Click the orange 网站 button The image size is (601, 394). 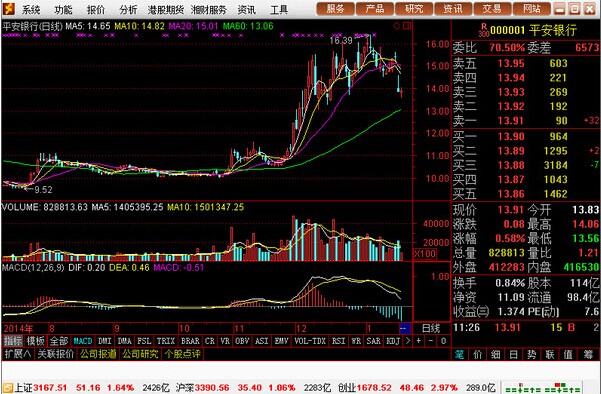(532, 8)
